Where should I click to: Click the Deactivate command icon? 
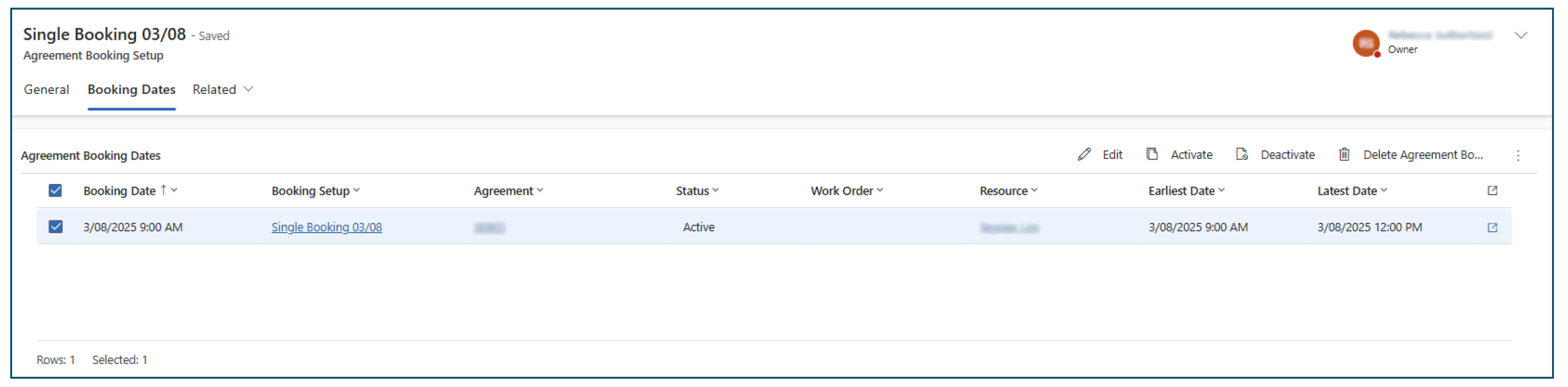[1241, 155]
